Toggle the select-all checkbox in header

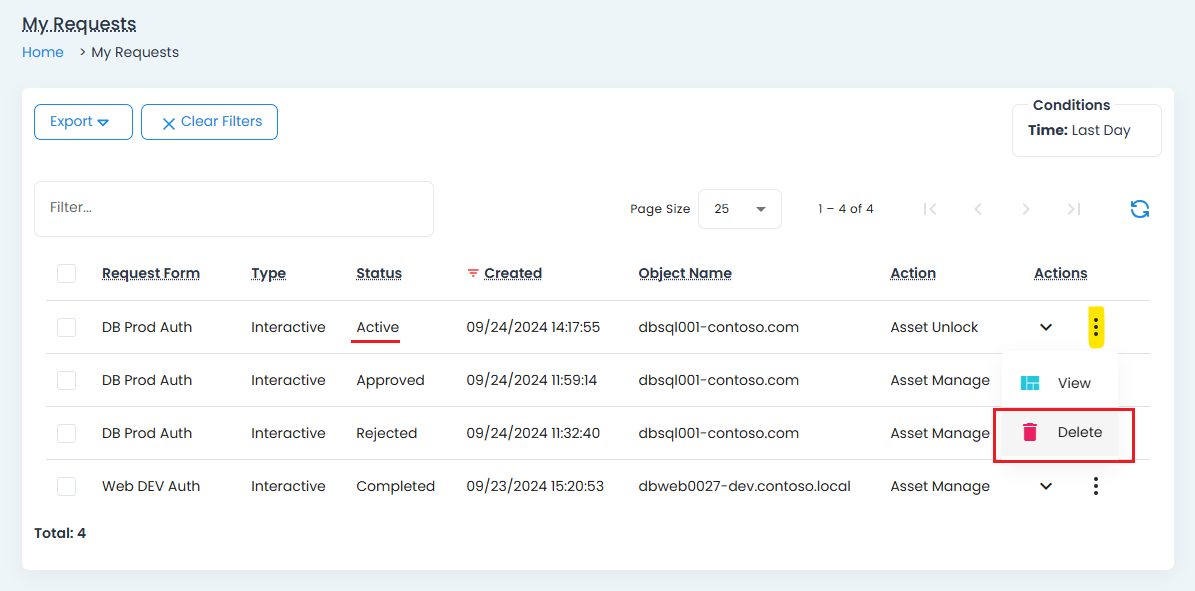[67, 274]
